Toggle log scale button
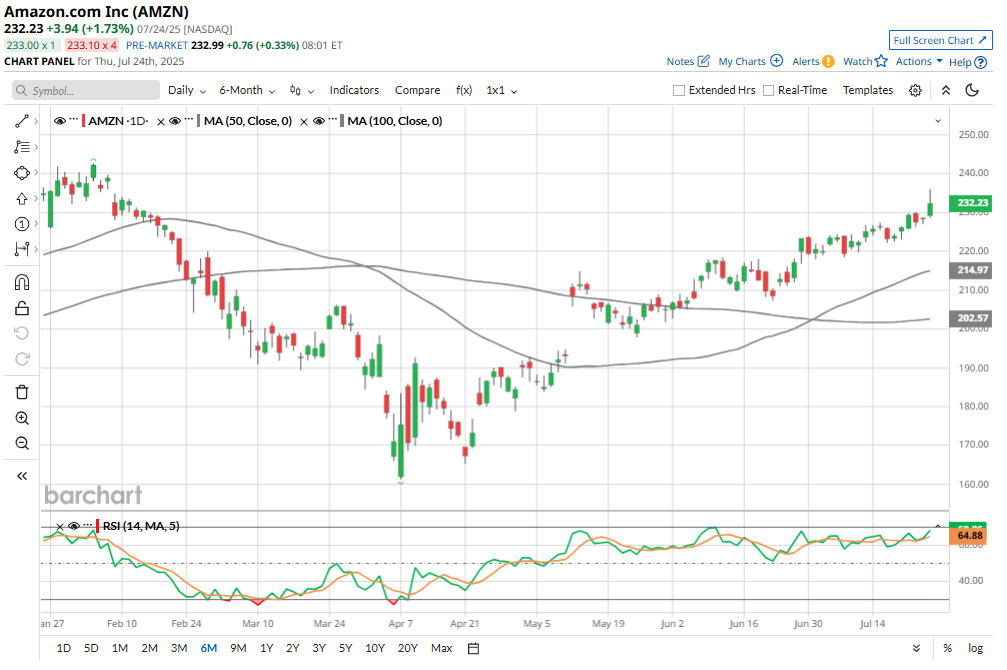The width and height of the screenshot is (1007, 670). (x=976, y=648)
